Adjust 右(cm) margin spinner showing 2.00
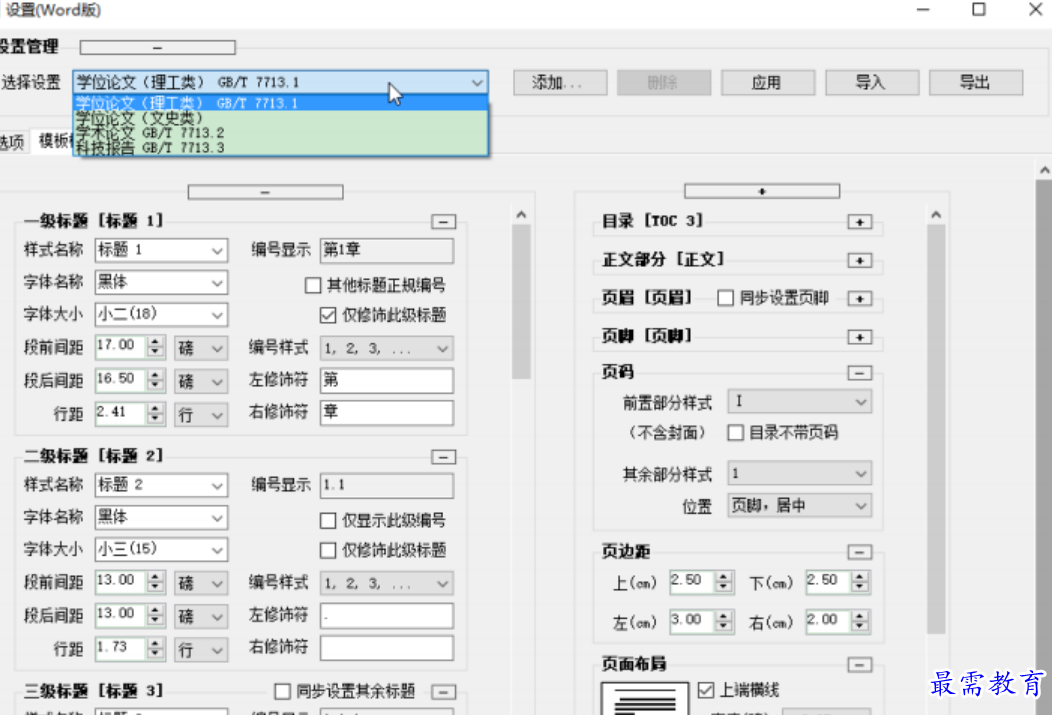The image size is (1052, 715). coord(859,621)
